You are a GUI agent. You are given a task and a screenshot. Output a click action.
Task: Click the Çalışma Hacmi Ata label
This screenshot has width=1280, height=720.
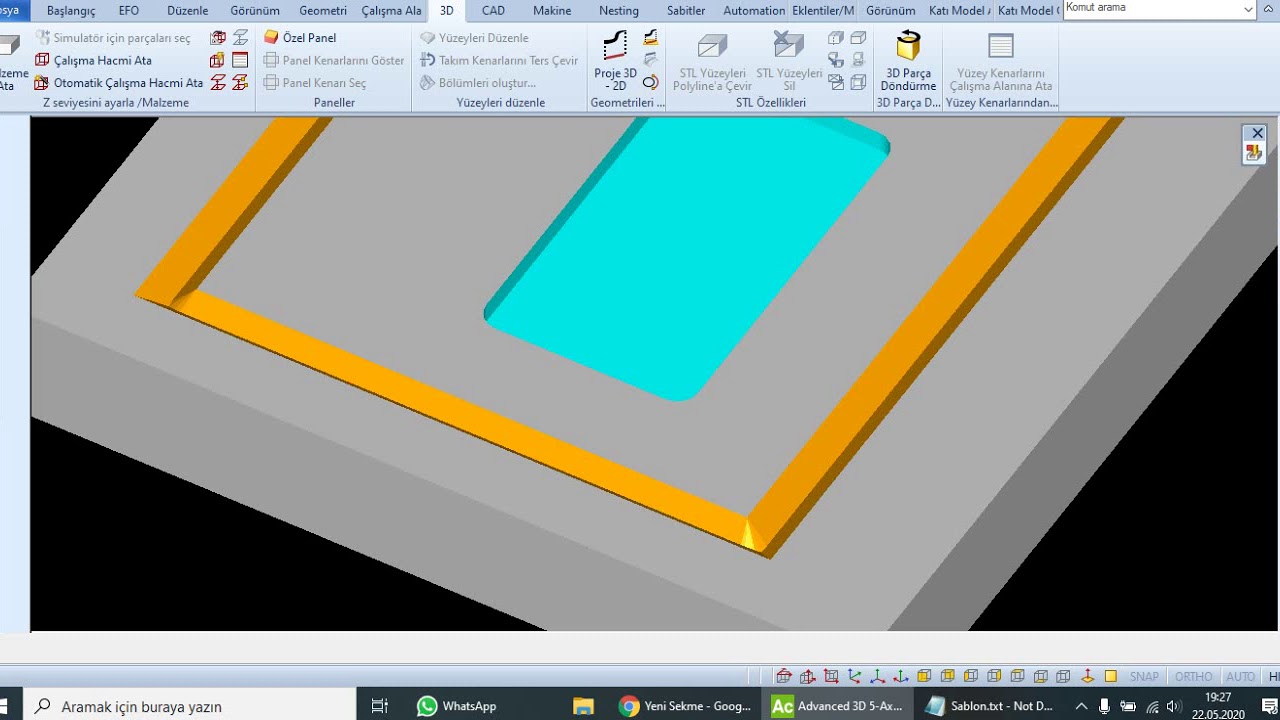tap(103, 60)
